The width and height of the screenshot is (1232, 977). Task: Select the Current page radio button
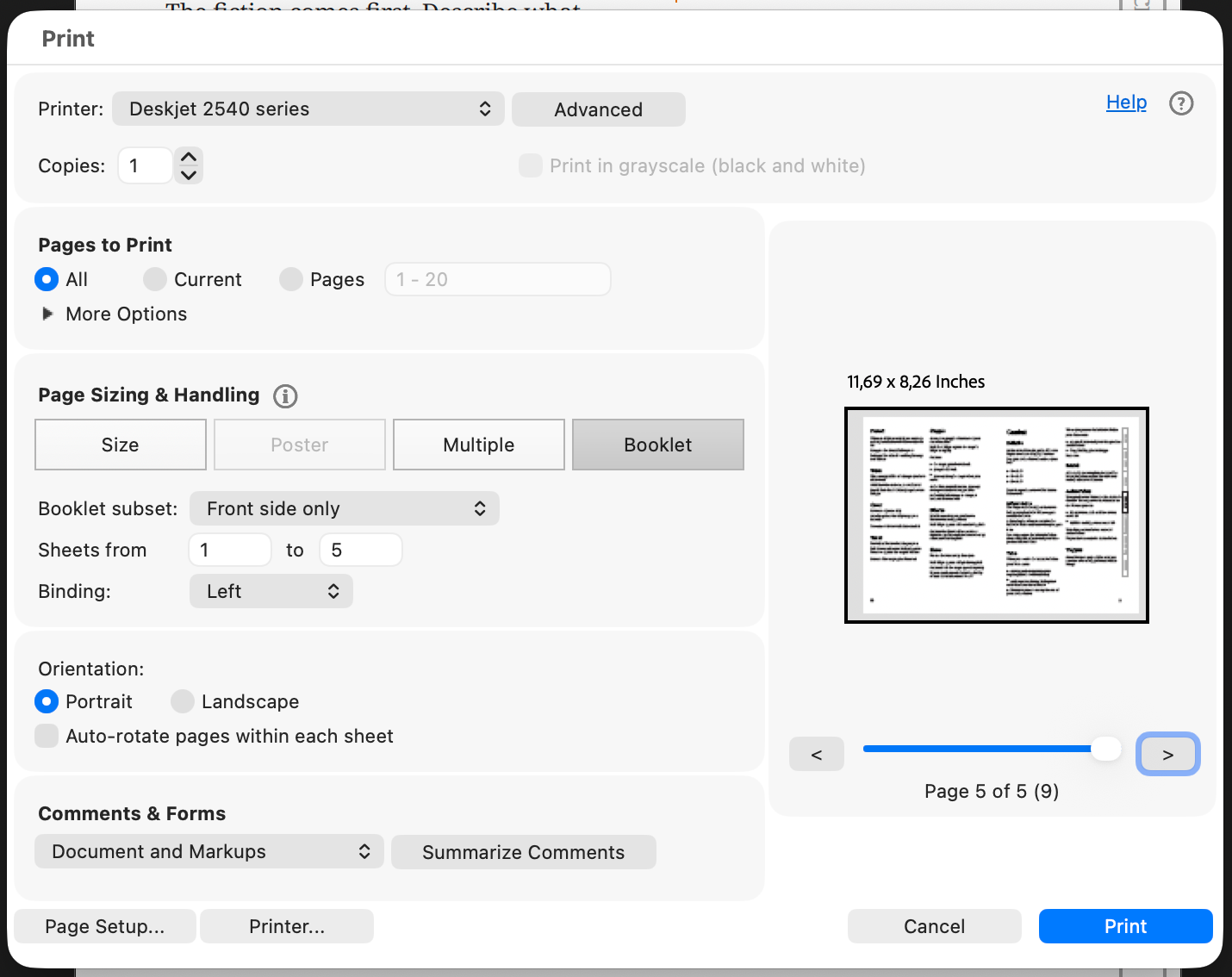155,279
